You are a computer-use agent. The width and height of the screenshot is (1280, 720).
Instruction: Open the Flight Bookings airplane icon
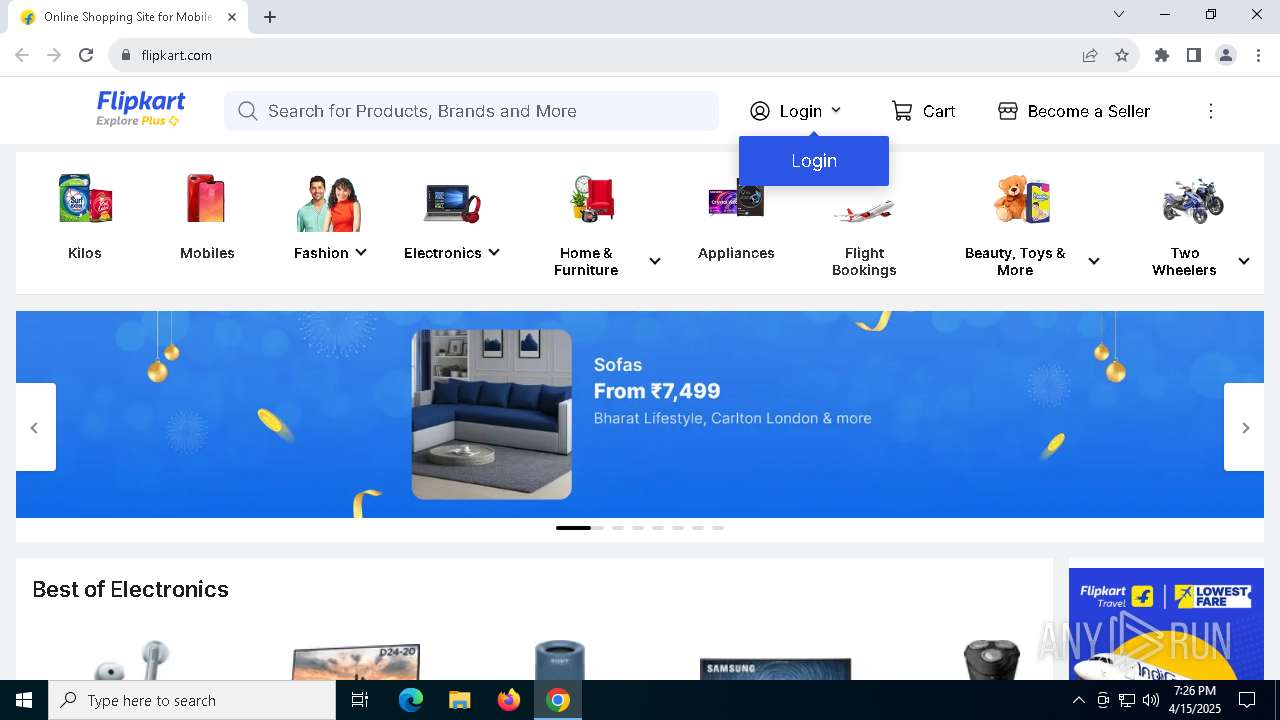(864, 211)
